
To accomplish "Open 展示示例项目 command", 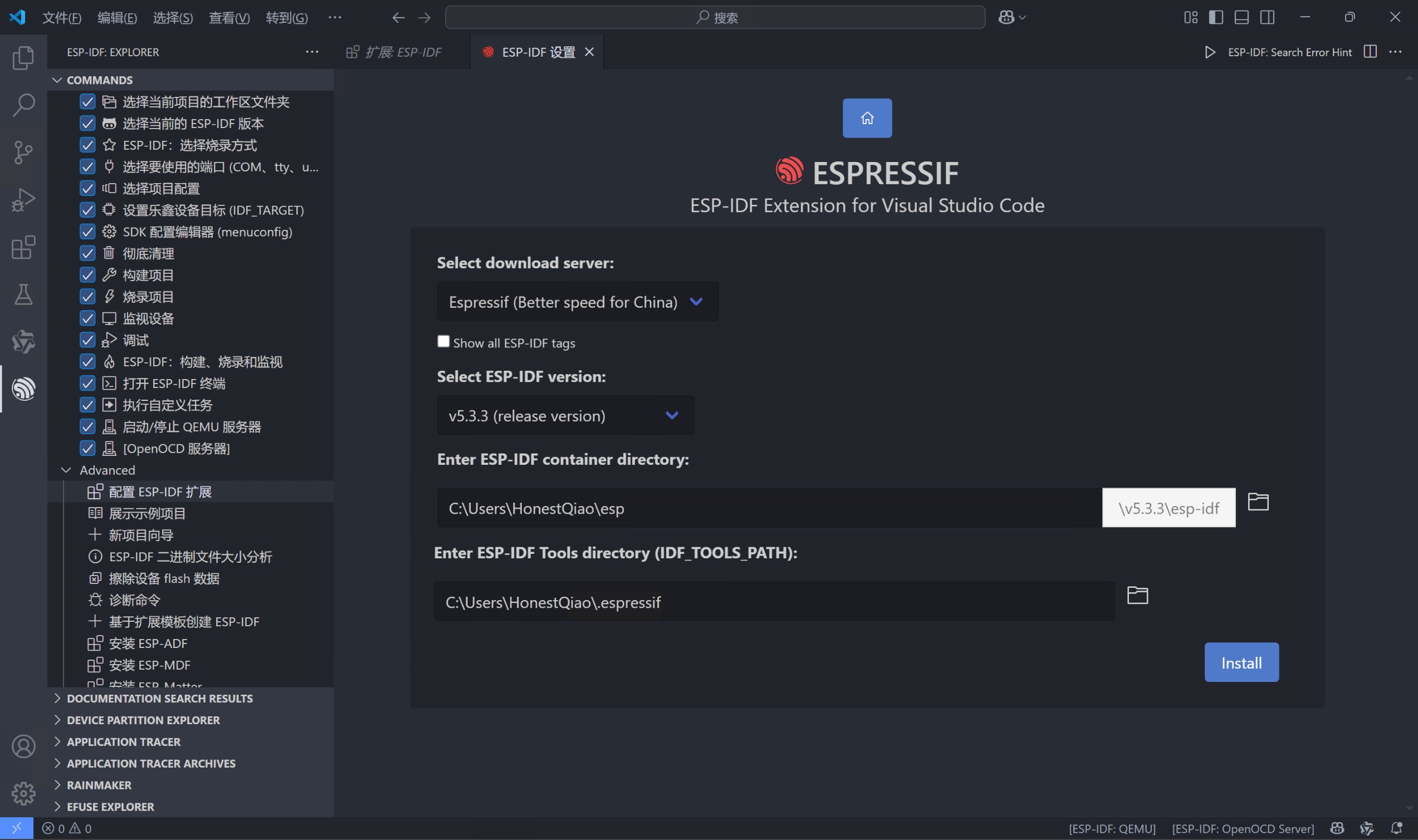I will [x=191, y=513].
